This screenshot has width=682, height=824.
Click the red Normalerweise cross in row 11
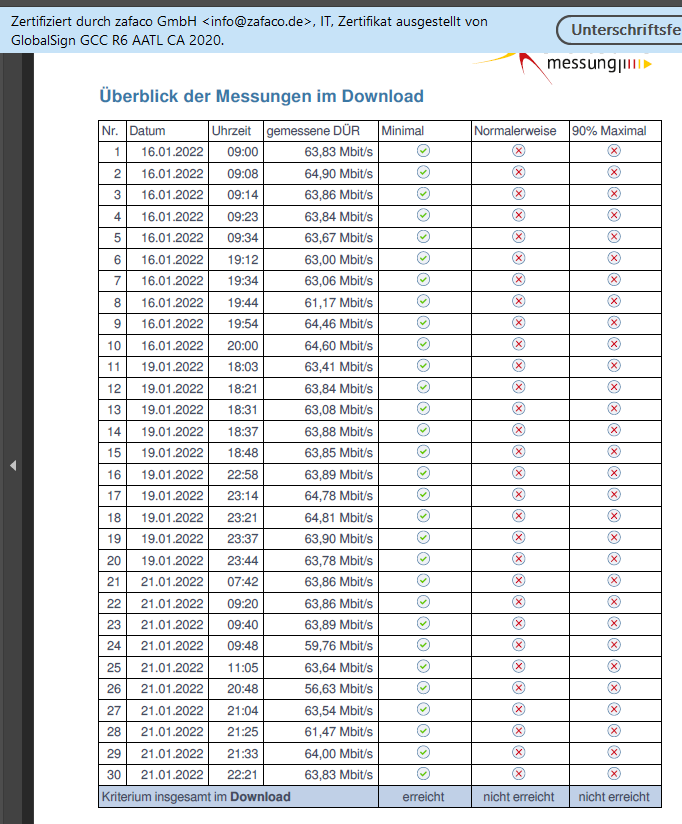click(x=519, y=366)
